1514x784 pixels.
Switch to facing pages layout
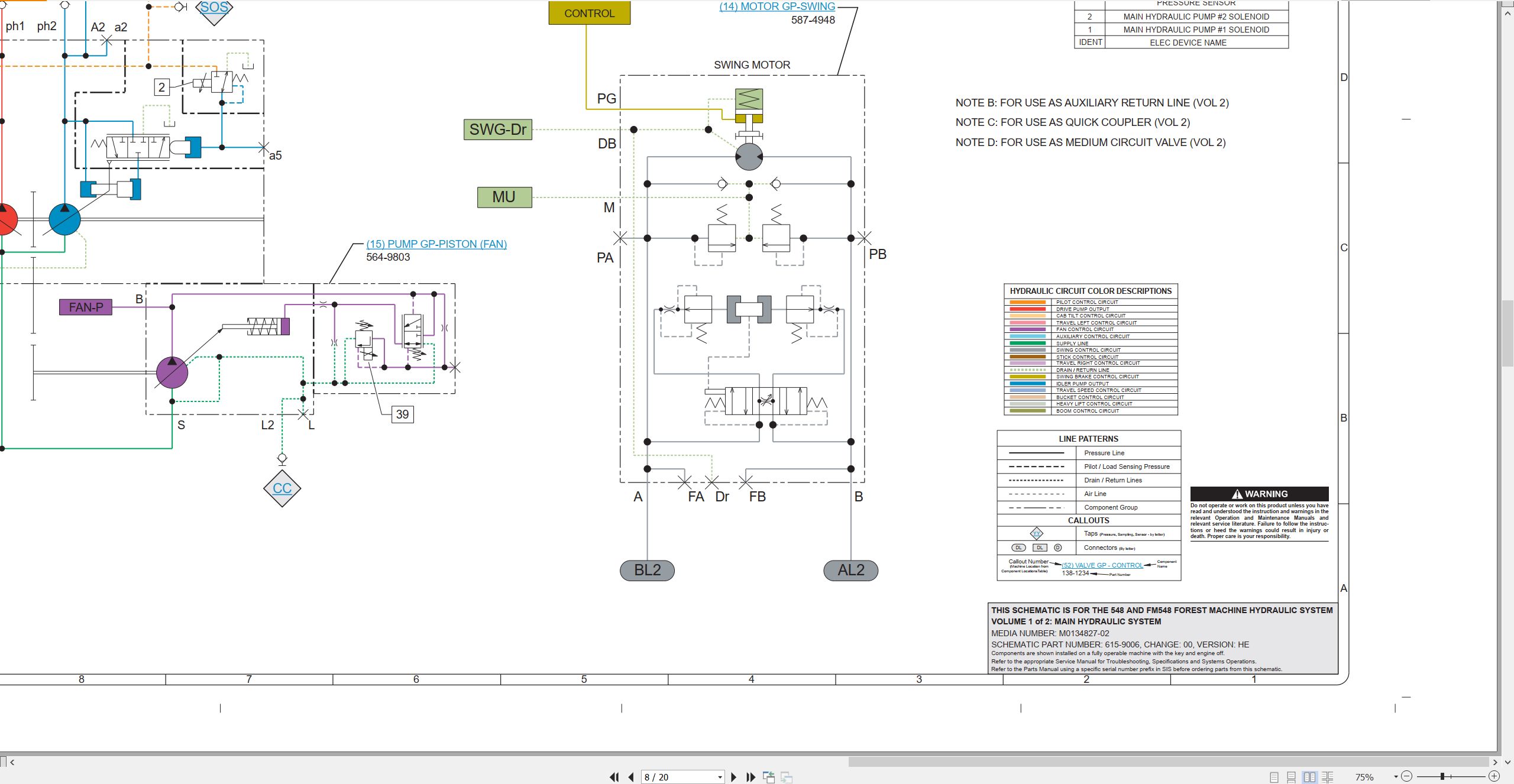(x=1310, y=777)
